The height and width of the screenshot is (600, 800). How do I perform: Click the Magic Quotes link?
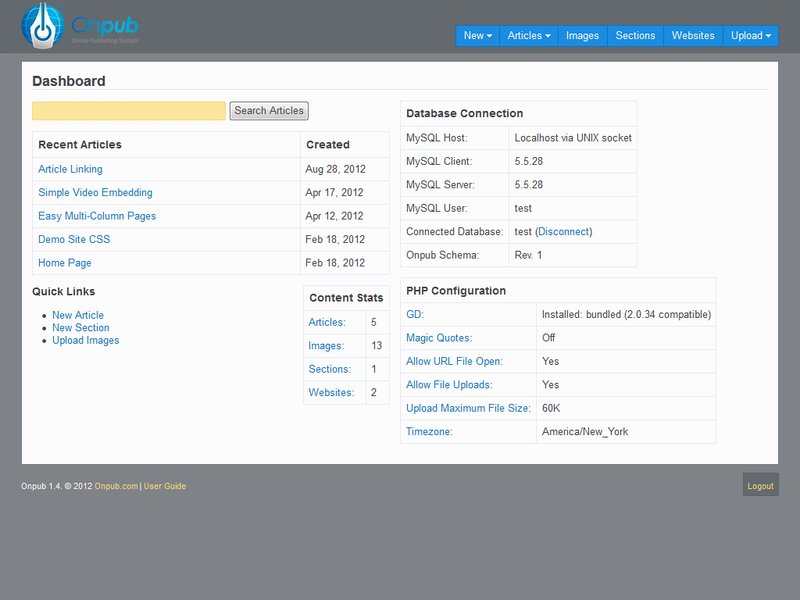(439, 338)
